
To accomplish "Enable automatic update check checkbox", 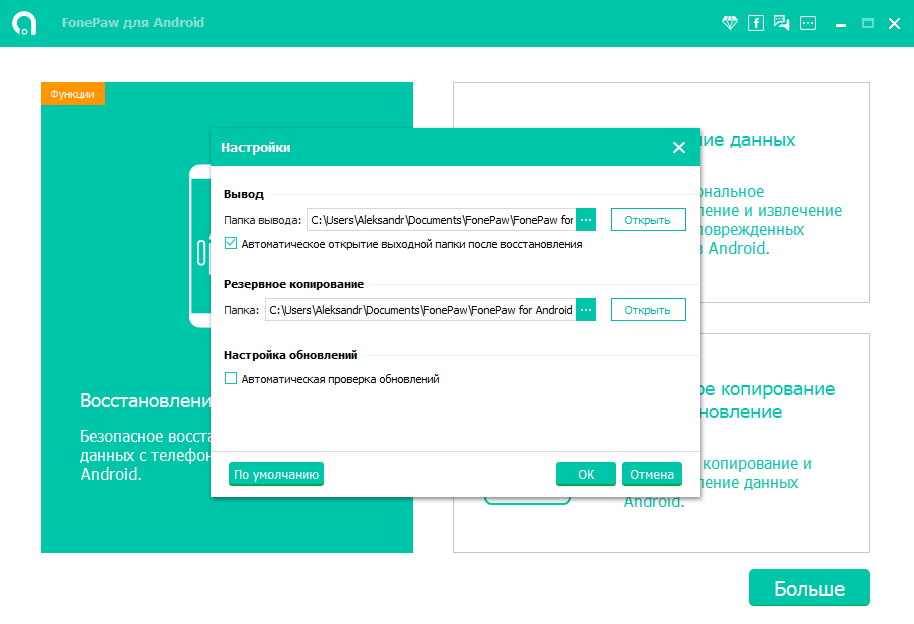I will click(x=231, y=379).
